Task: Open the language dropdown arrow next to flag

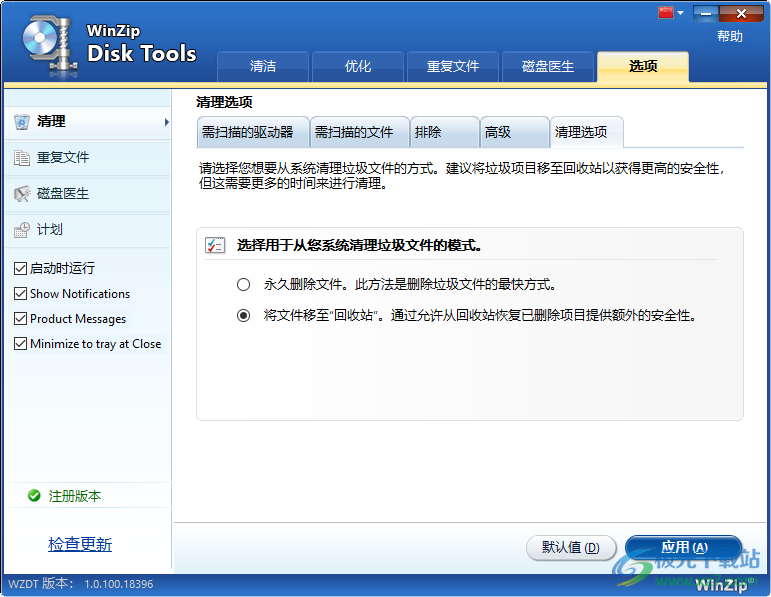Action: 681,13
